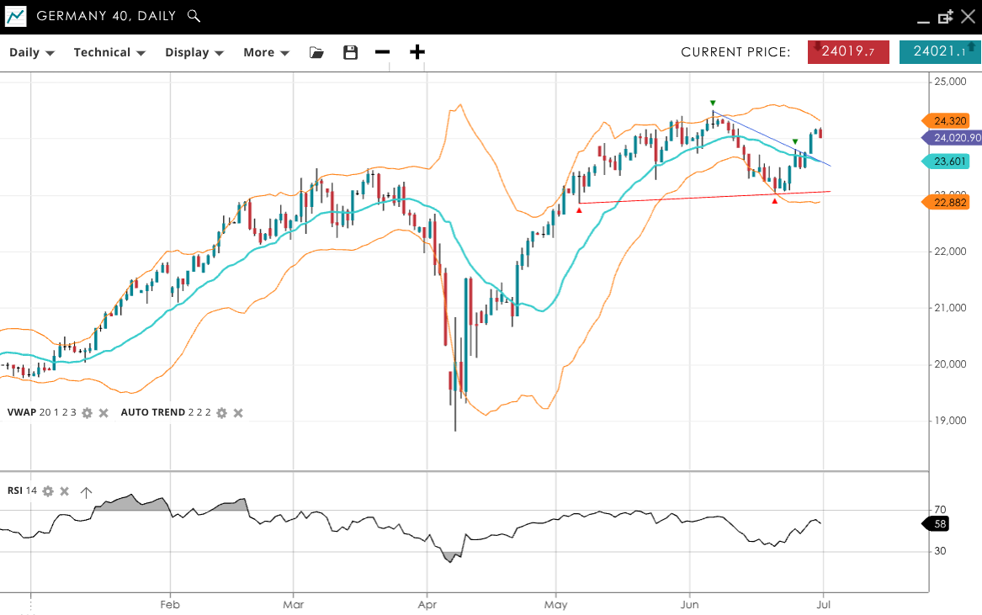Click the red sell price 24019.7
This screenshot has height=615, width=982.
coord(848,52)
